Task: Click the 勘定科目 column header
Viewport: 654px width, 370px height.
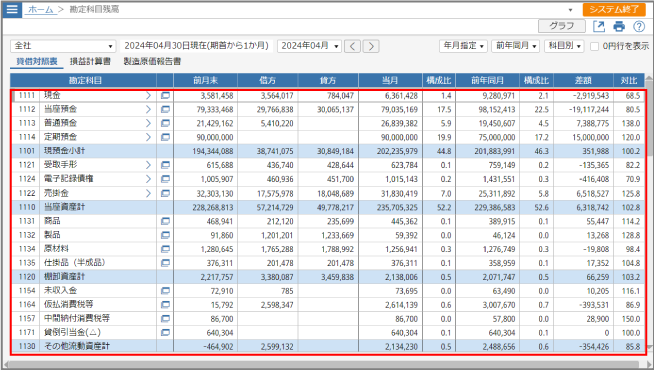Action: 83,81
